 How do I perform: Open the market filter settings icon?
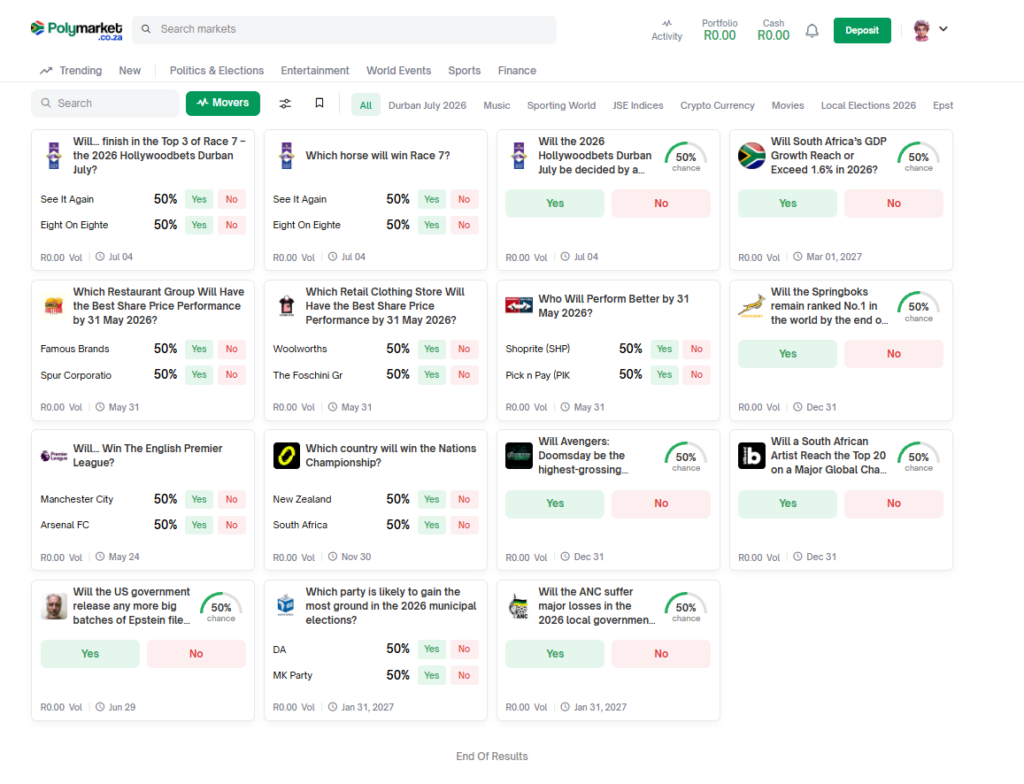click(285, 103)
